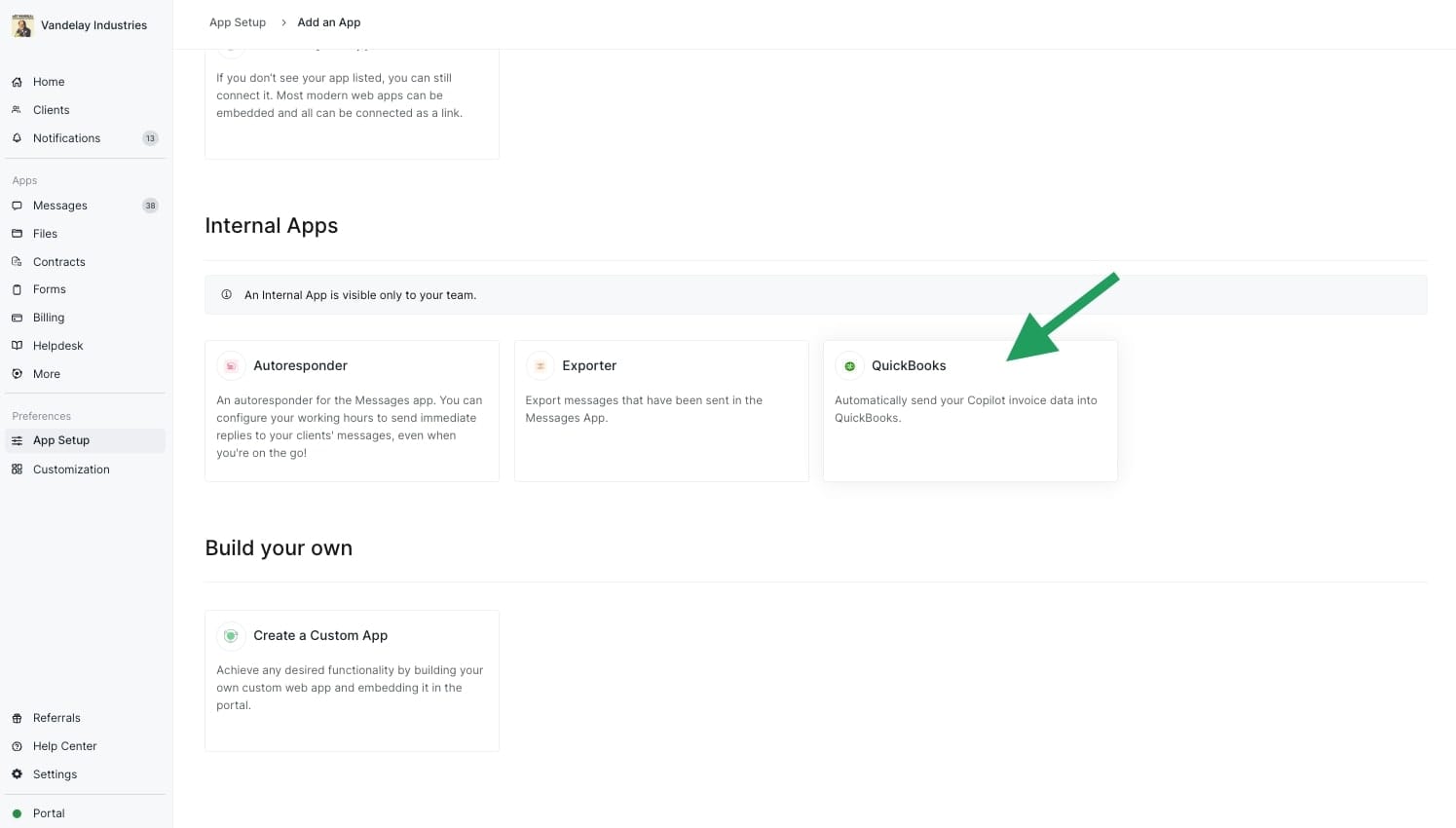This screenshot has height=828, width=1456.
Task: Click the Vandelay Industries logo avatar
Action: click(22, 25)
